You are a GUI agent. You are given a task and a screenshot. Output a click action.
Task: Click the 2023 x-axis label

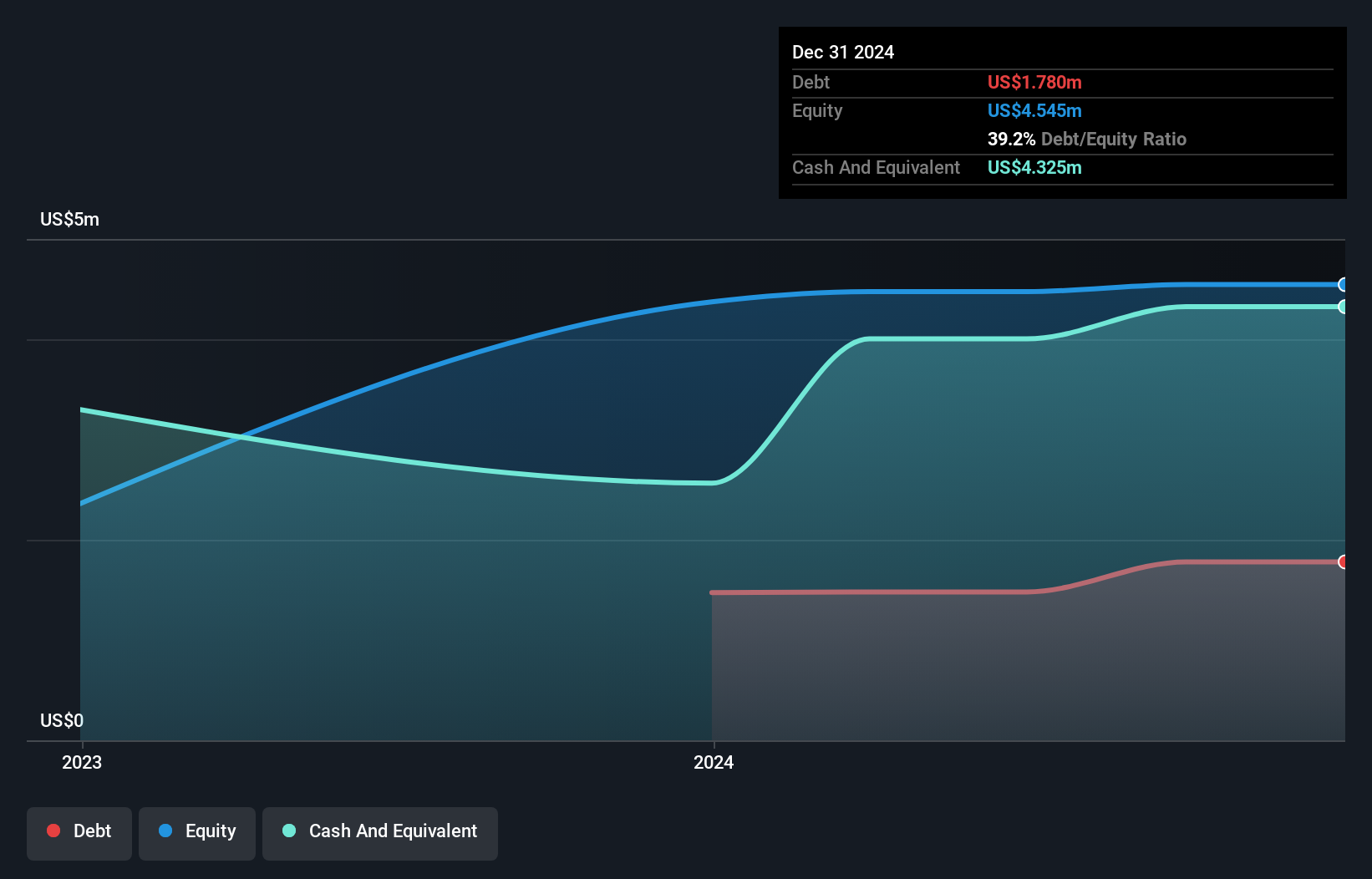coord(82,762)
